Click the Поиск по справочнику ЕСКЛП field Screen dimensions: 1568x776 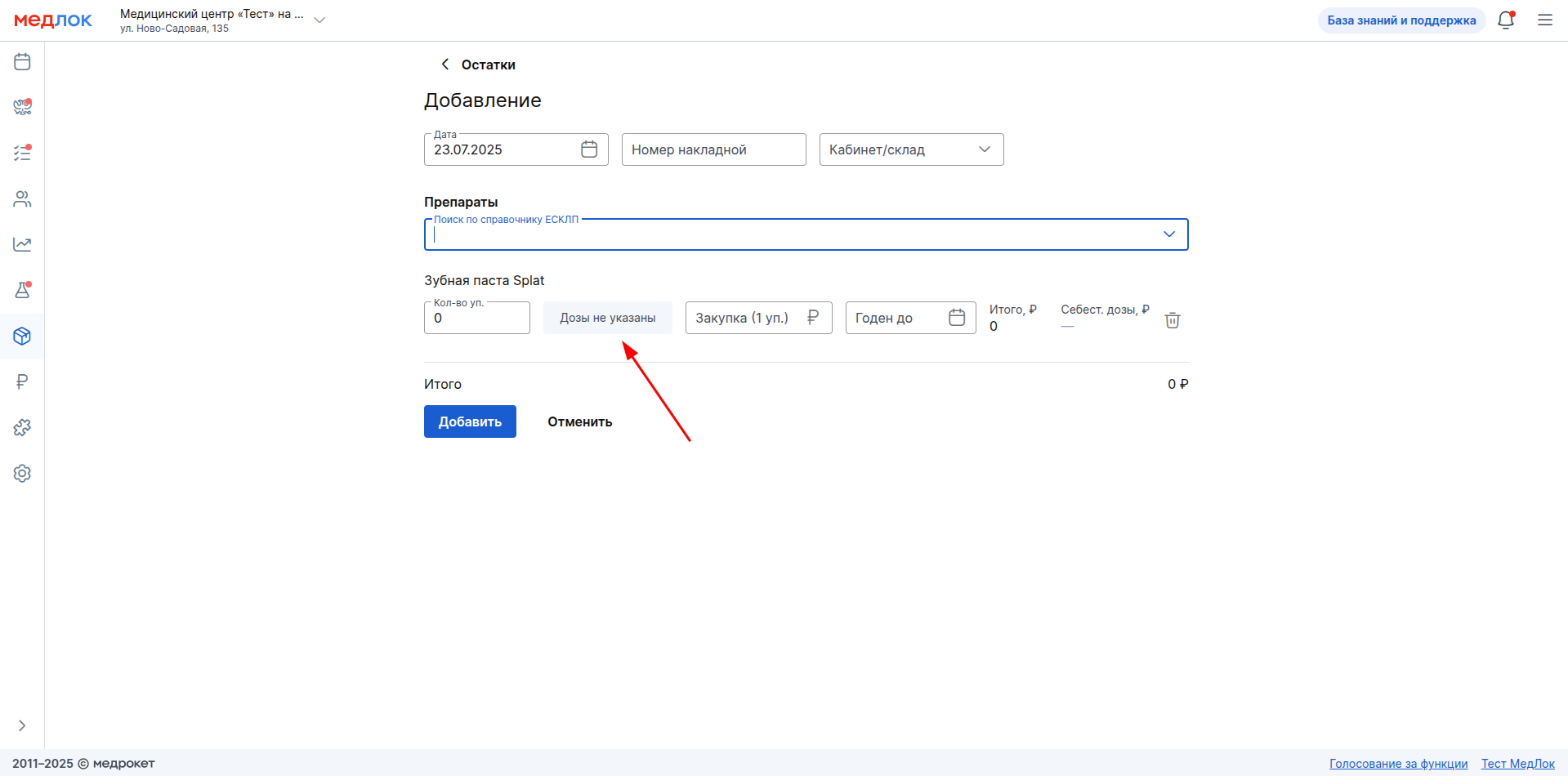point(806,234)
